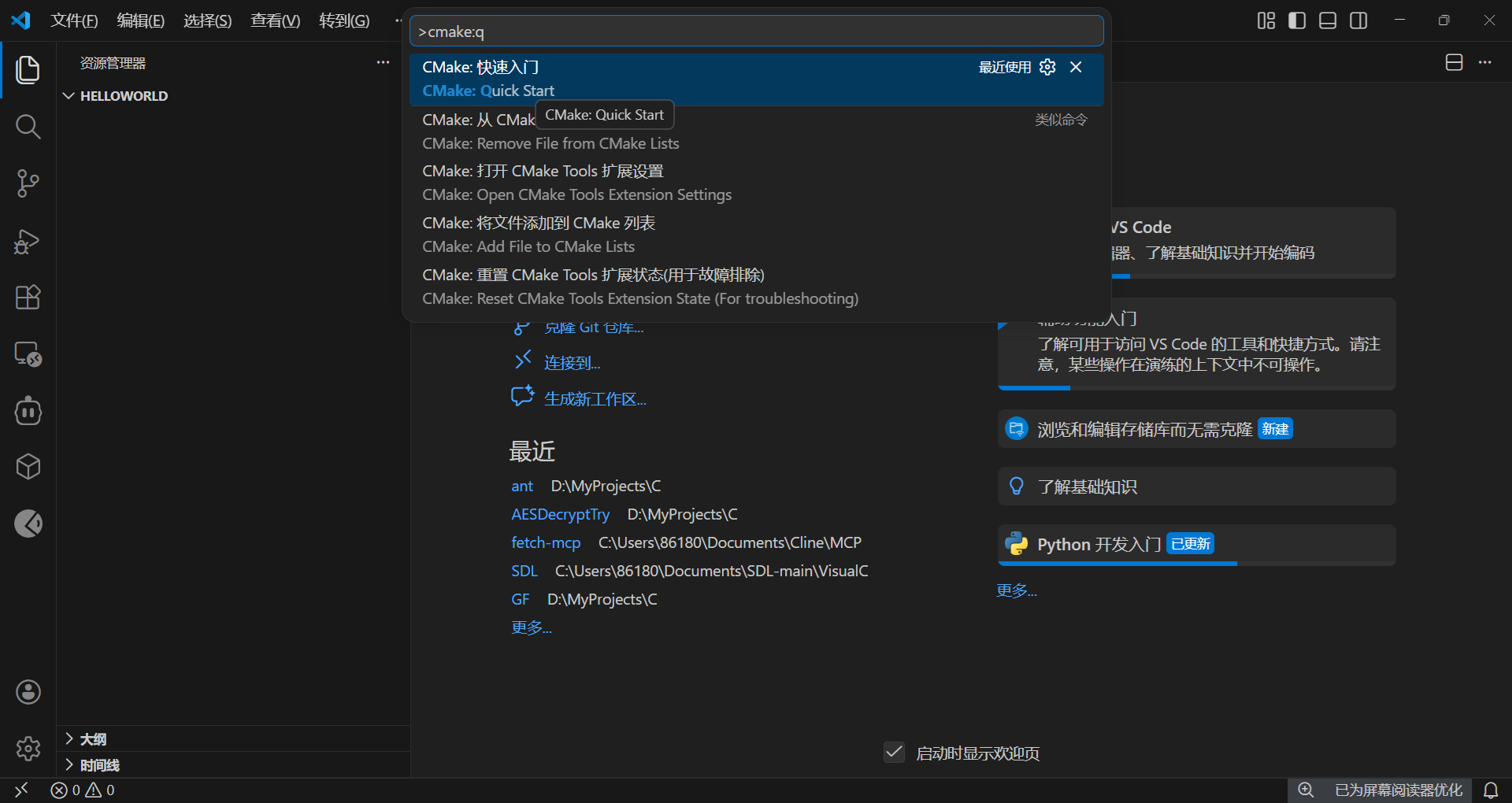Open the Source Control view
The width and height of the screenshot is (1512, 803).
pos(28,183)
